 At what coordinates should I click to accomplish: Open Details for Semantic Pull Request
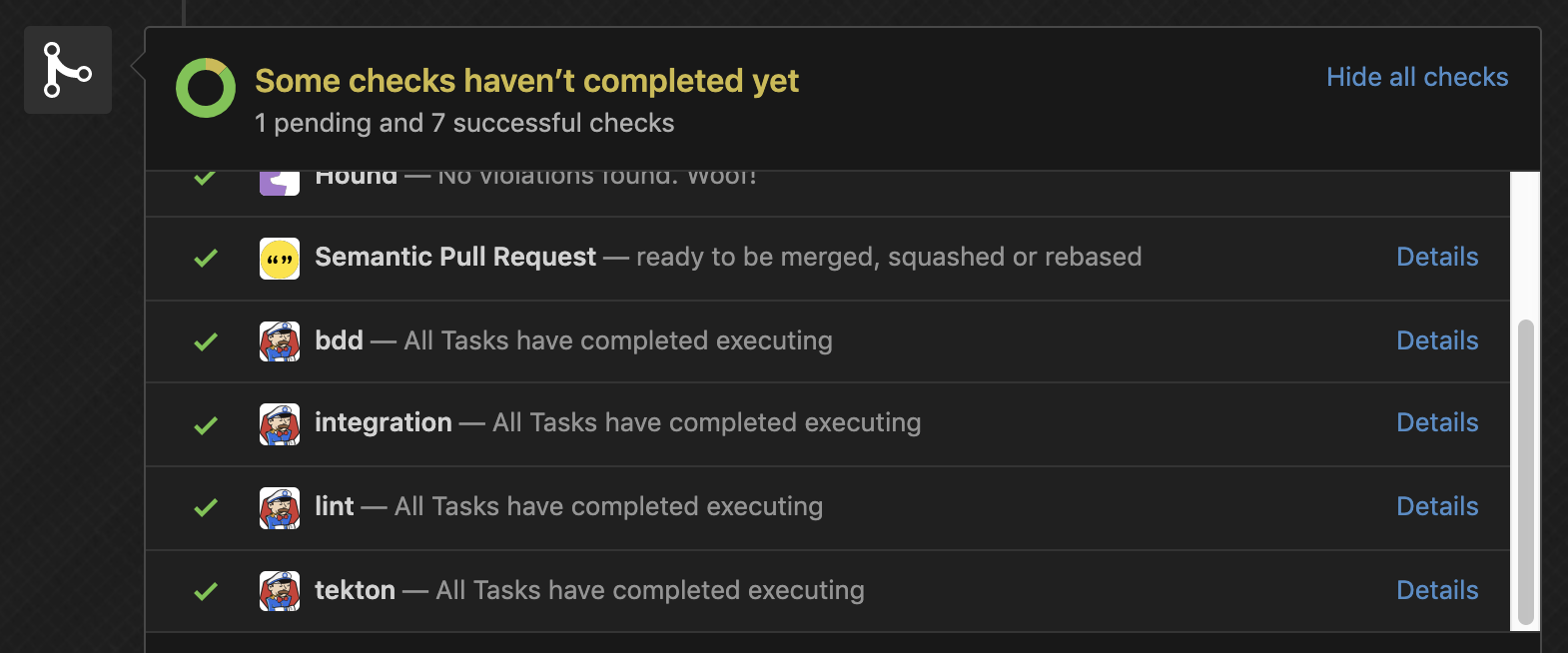coord(1437,258)
